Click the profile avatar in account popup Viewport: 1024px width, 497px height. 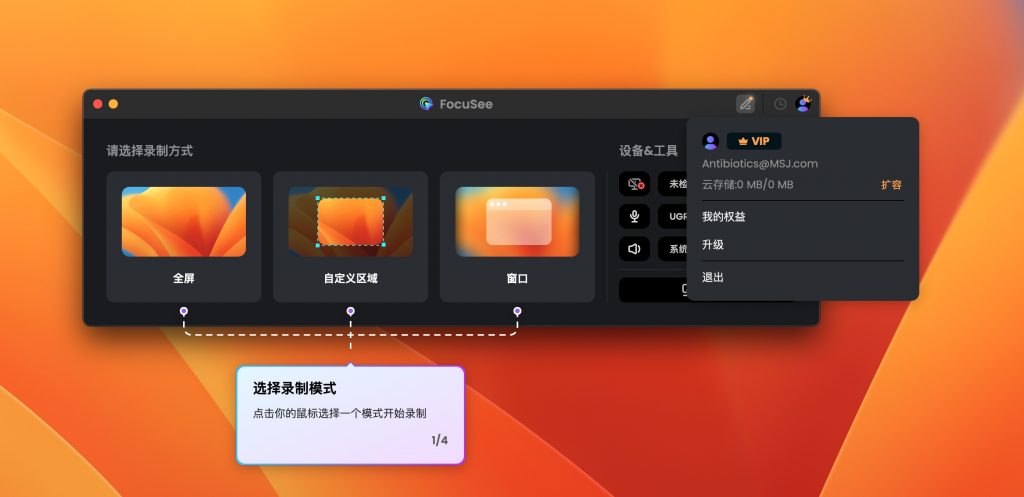(711, 141)
